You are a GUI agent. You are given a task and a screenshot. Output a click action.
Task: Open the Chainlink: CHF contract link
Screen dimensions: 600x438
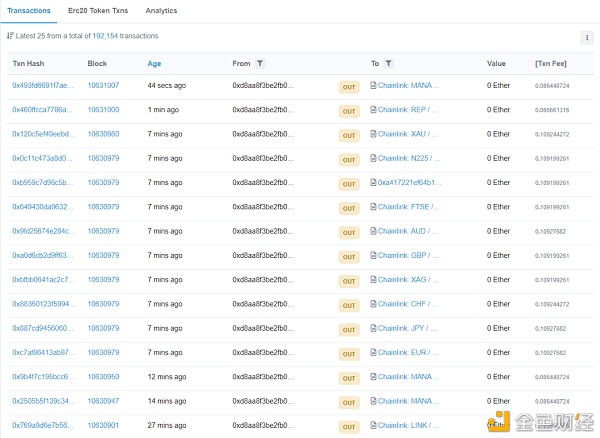click(408, 304)
